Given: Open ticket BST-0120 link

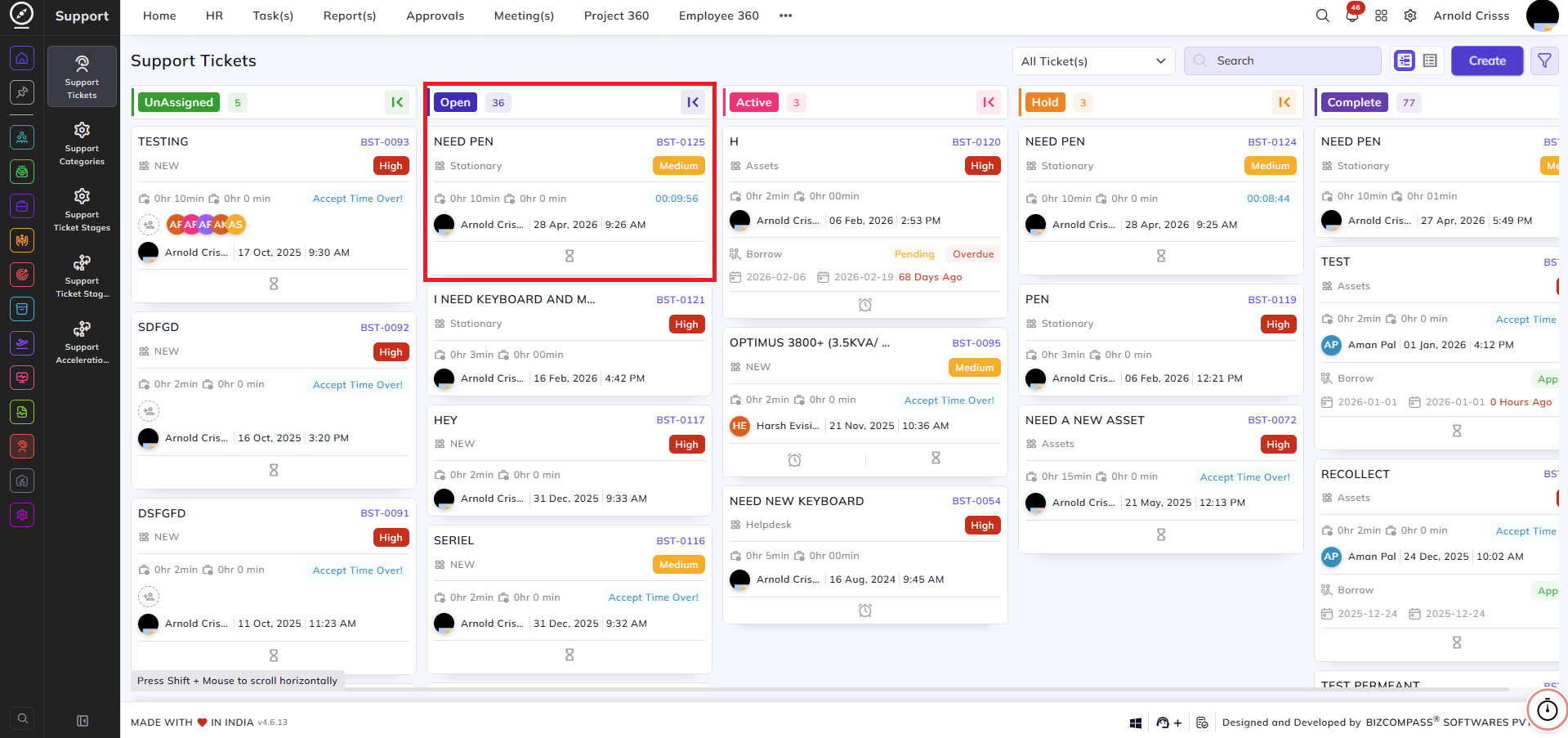Looking at the screenshot, I should pyautogui.click(x=976, y=142).
